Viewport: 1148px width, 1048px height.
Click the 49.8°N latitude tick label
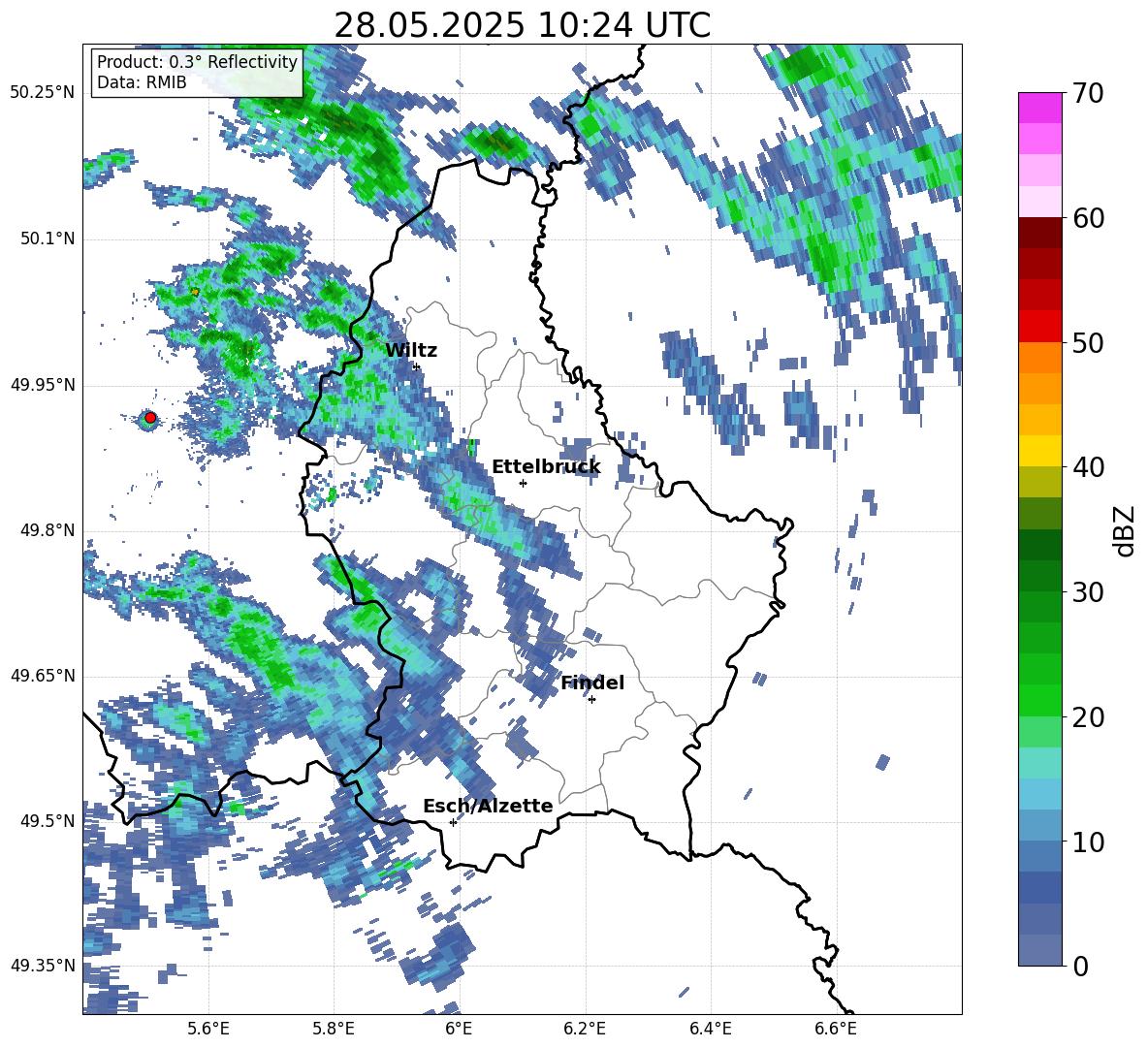(48, 530)
